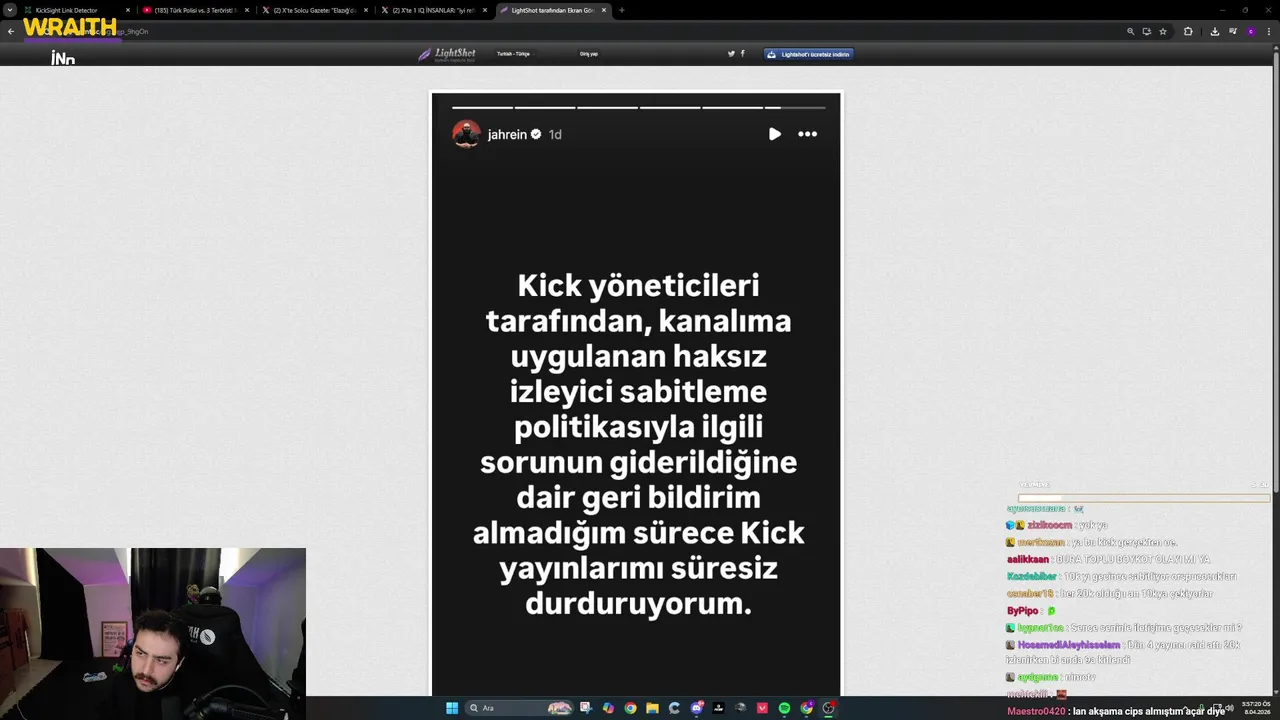Click the install app icon in address bar

click(x=1147, y=31)
